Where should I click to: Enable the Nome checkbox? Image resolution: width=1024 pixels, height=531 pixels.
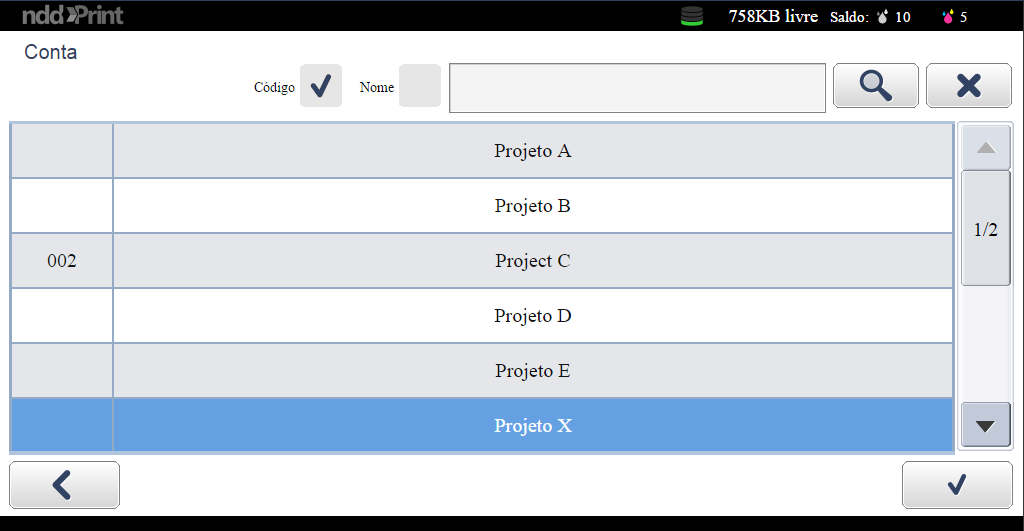click(x=419, y=86)
